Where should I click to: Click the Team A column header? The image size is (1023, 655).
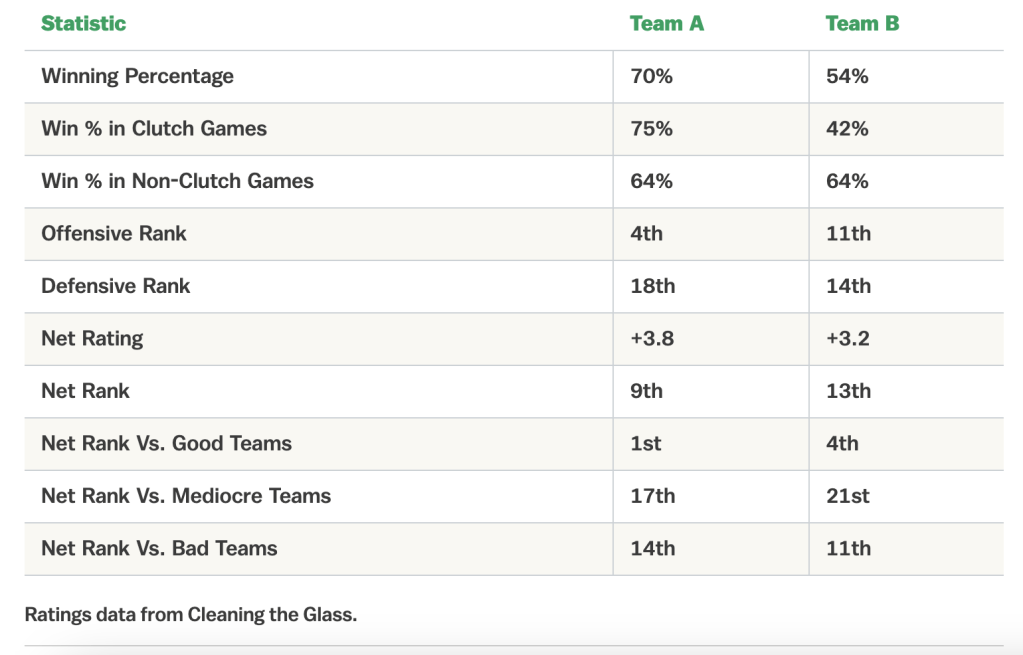667,23
